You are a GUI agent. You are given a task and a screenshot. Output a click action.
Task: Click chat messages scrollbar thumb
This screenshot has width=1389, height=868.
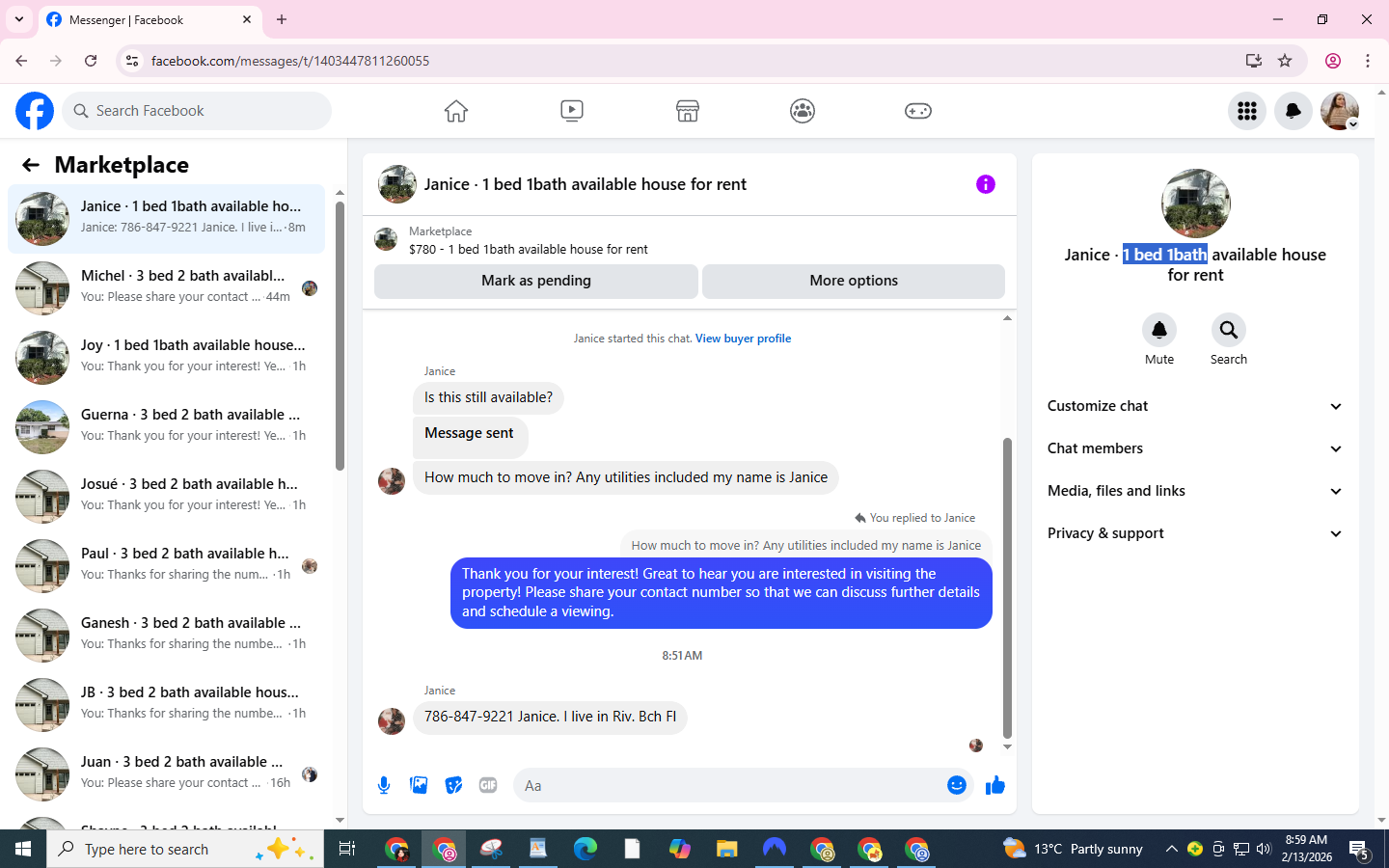click(1007, 588)
